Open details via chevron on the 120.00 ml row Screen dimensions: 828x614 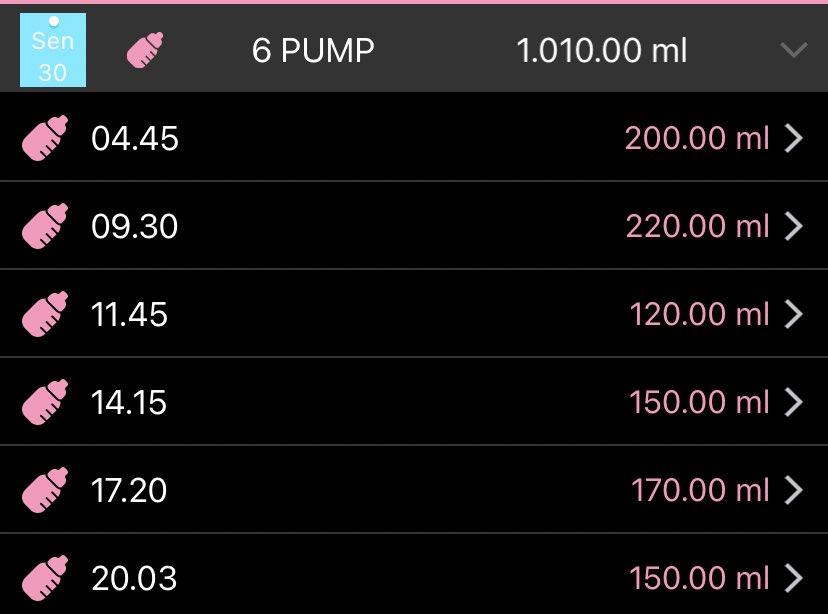794,314
